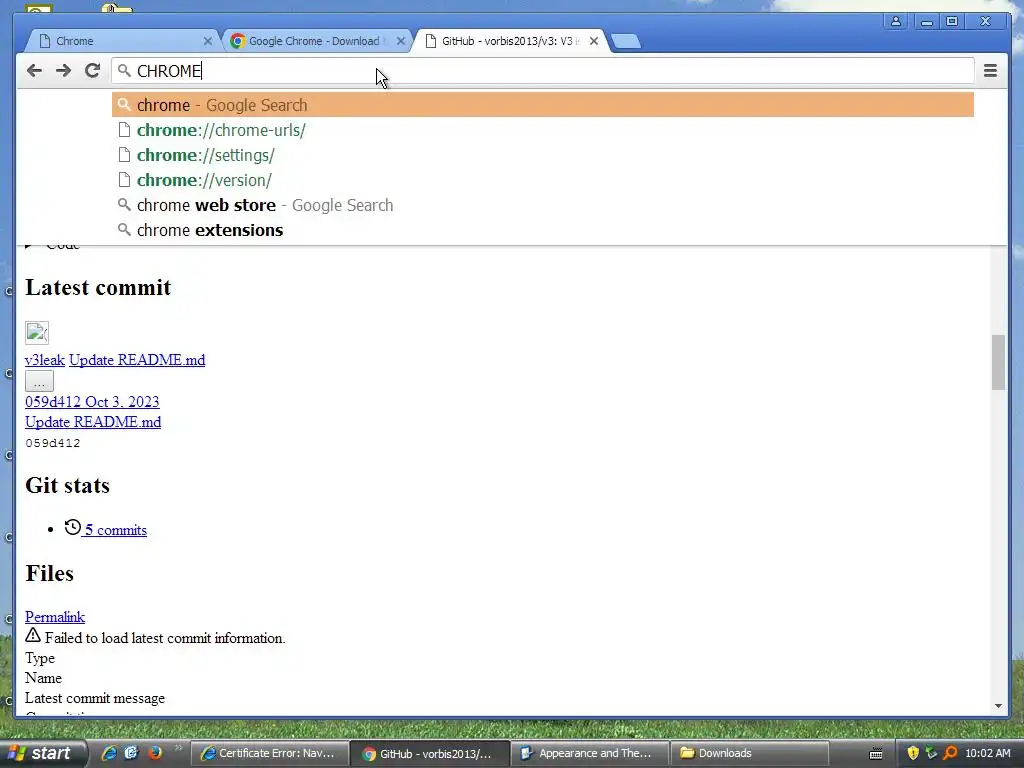Choose 'chrome - Google Search' suggestion
Viewport: 1024px width, 768px height.
(x=543, y=105)
